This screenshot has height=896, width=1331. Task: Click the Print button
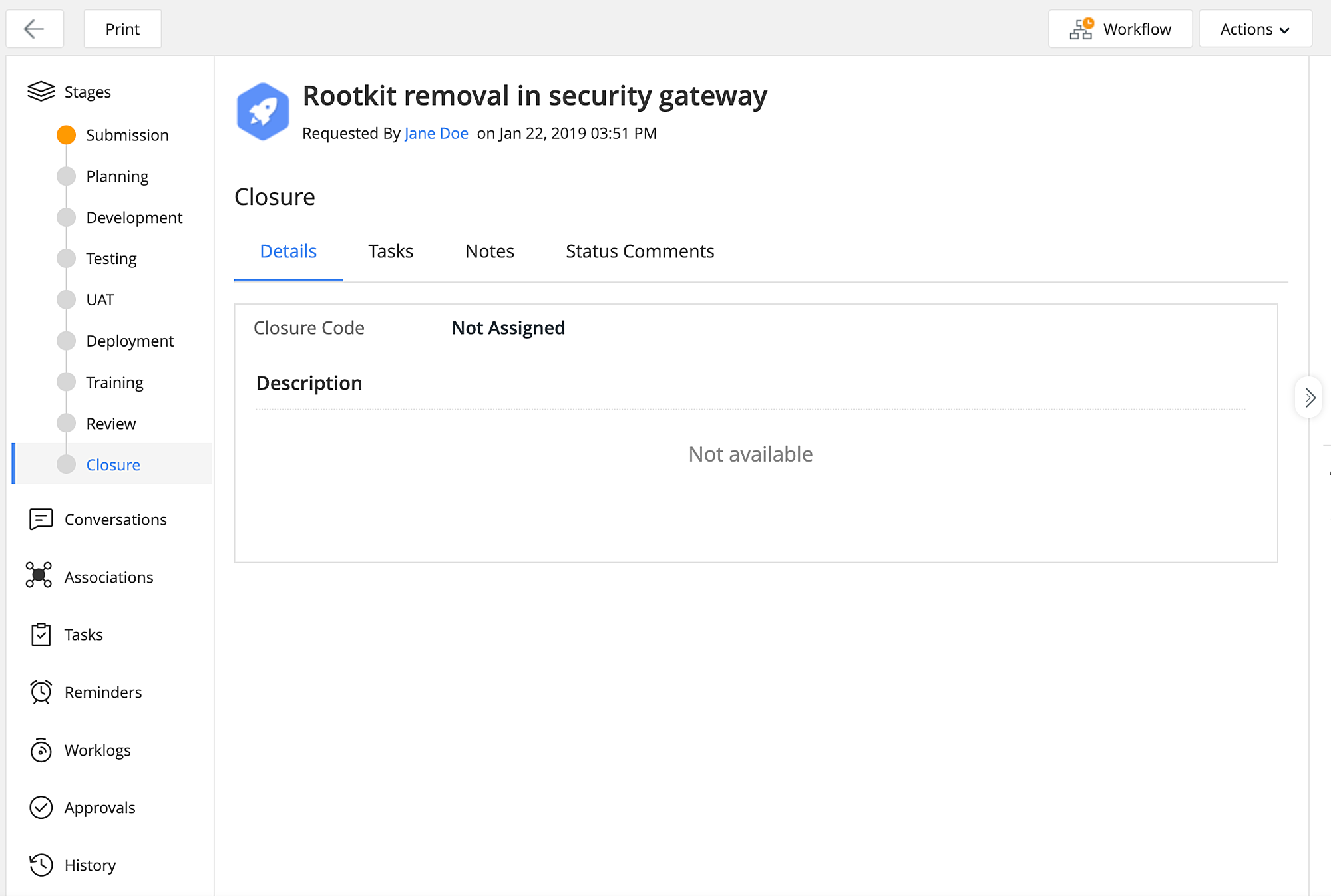(x=122, y=29)
